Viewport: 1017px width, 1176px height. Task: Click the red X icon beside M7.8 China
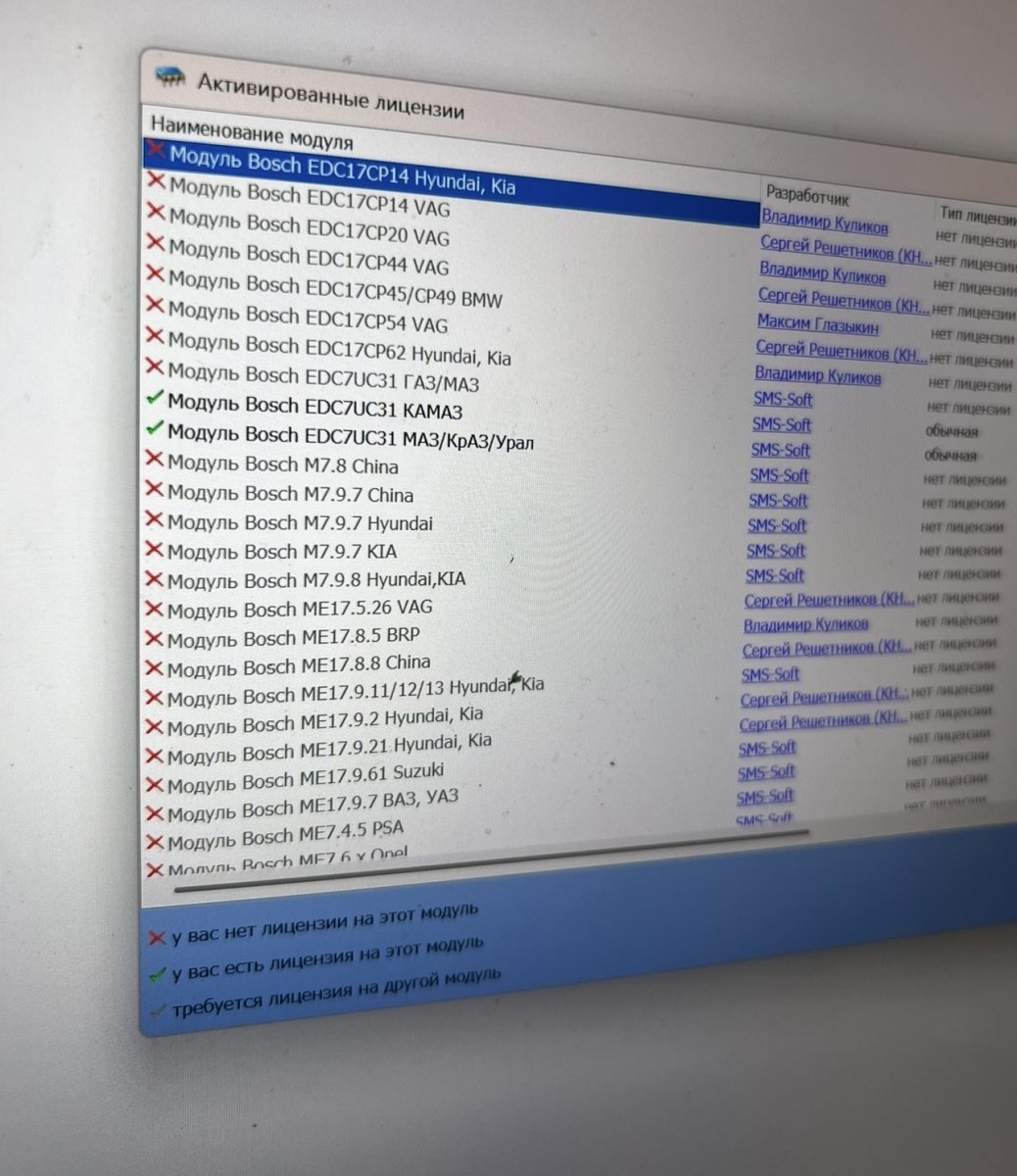(154, 459)
